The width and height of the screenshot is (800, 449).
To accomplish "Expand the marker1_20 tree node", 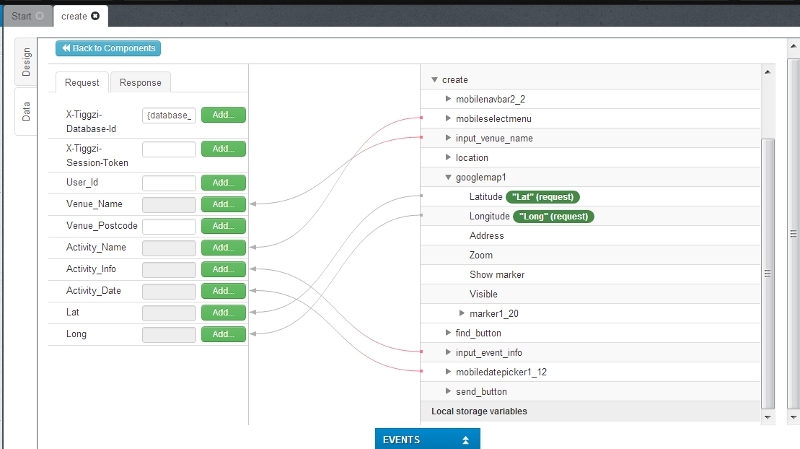I will pyautogui.click(x=462, y=313).
